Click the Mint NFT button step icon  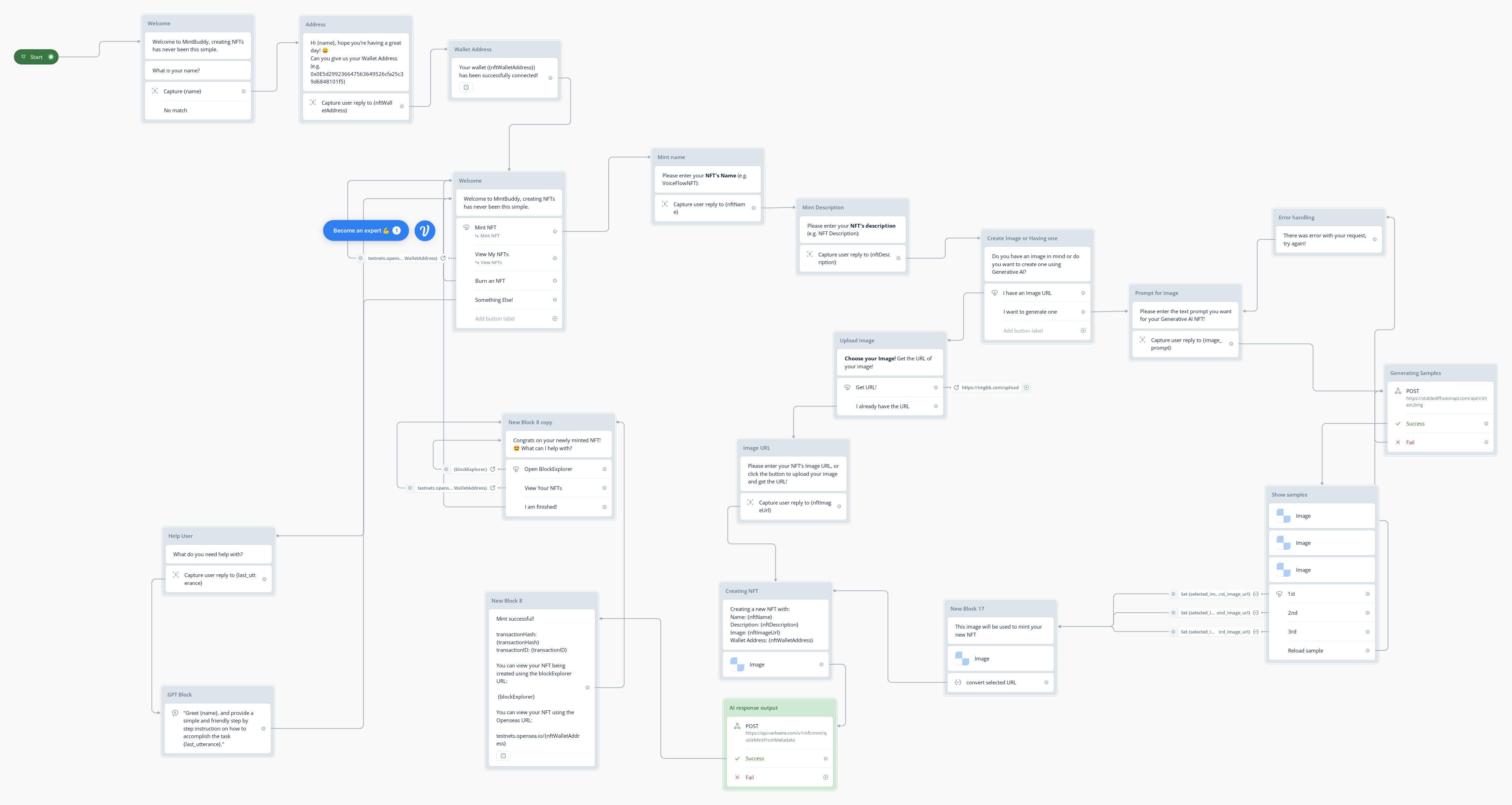tap(467, 228)
